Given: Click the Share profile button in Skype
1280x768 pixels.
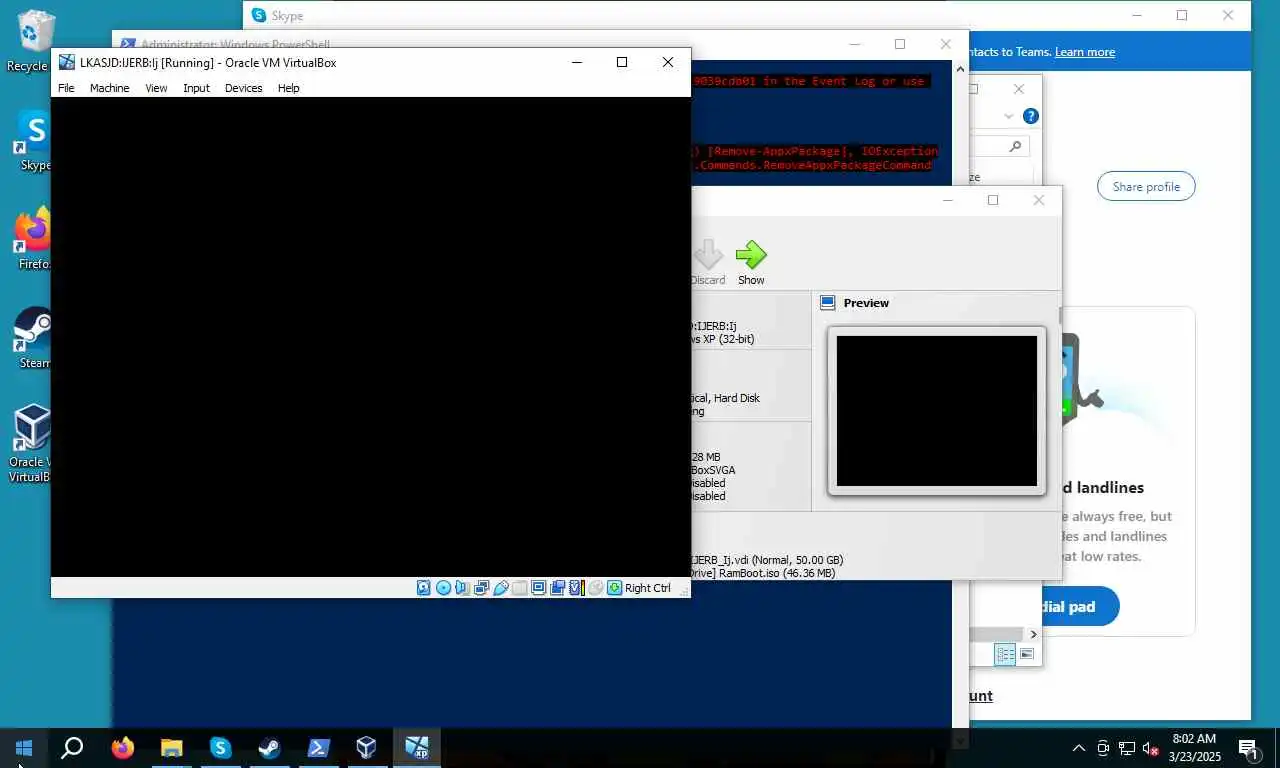Looking at the screenshot, I should tap(1146, 187).
